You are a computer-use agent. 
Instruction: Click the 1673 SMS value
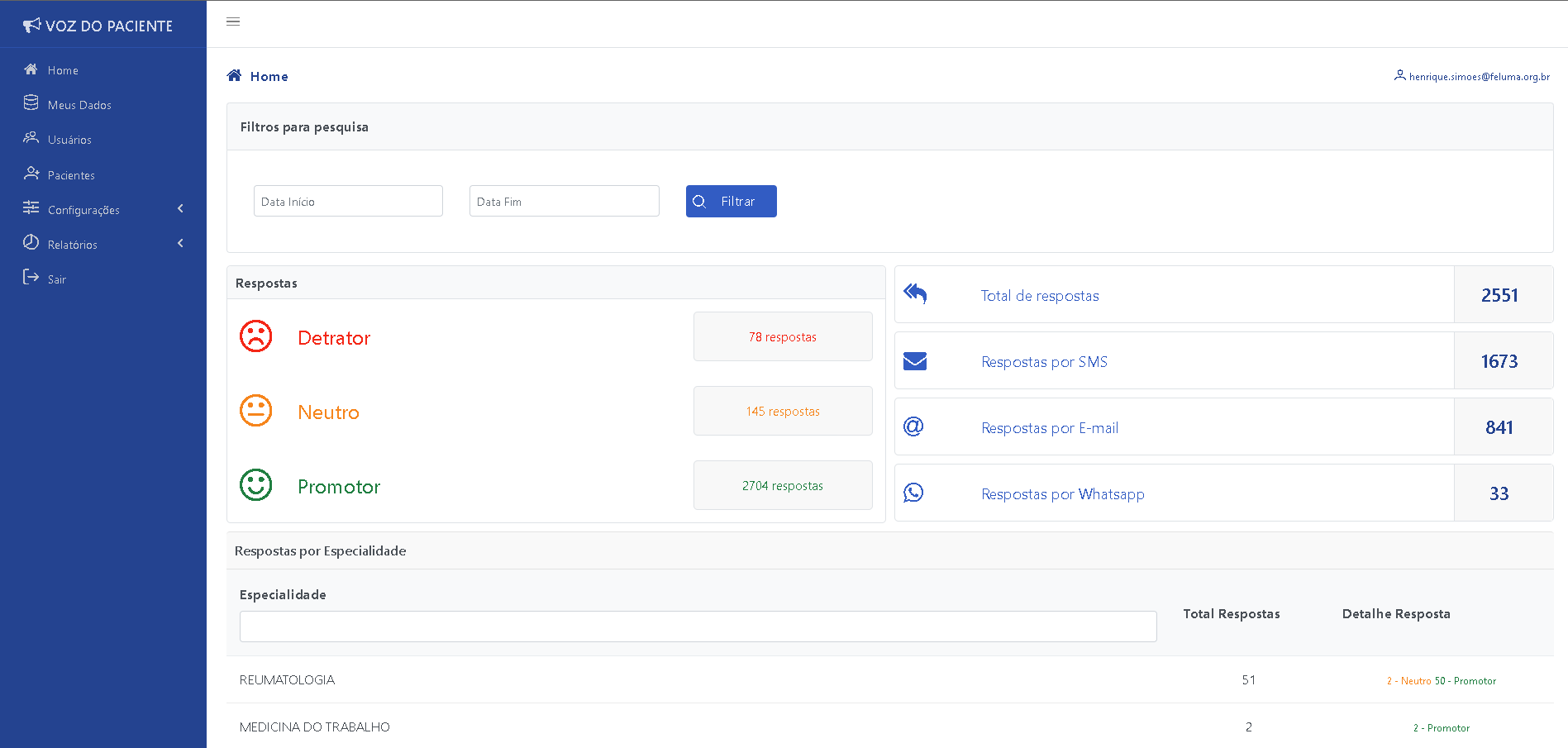pos(1499,361)
